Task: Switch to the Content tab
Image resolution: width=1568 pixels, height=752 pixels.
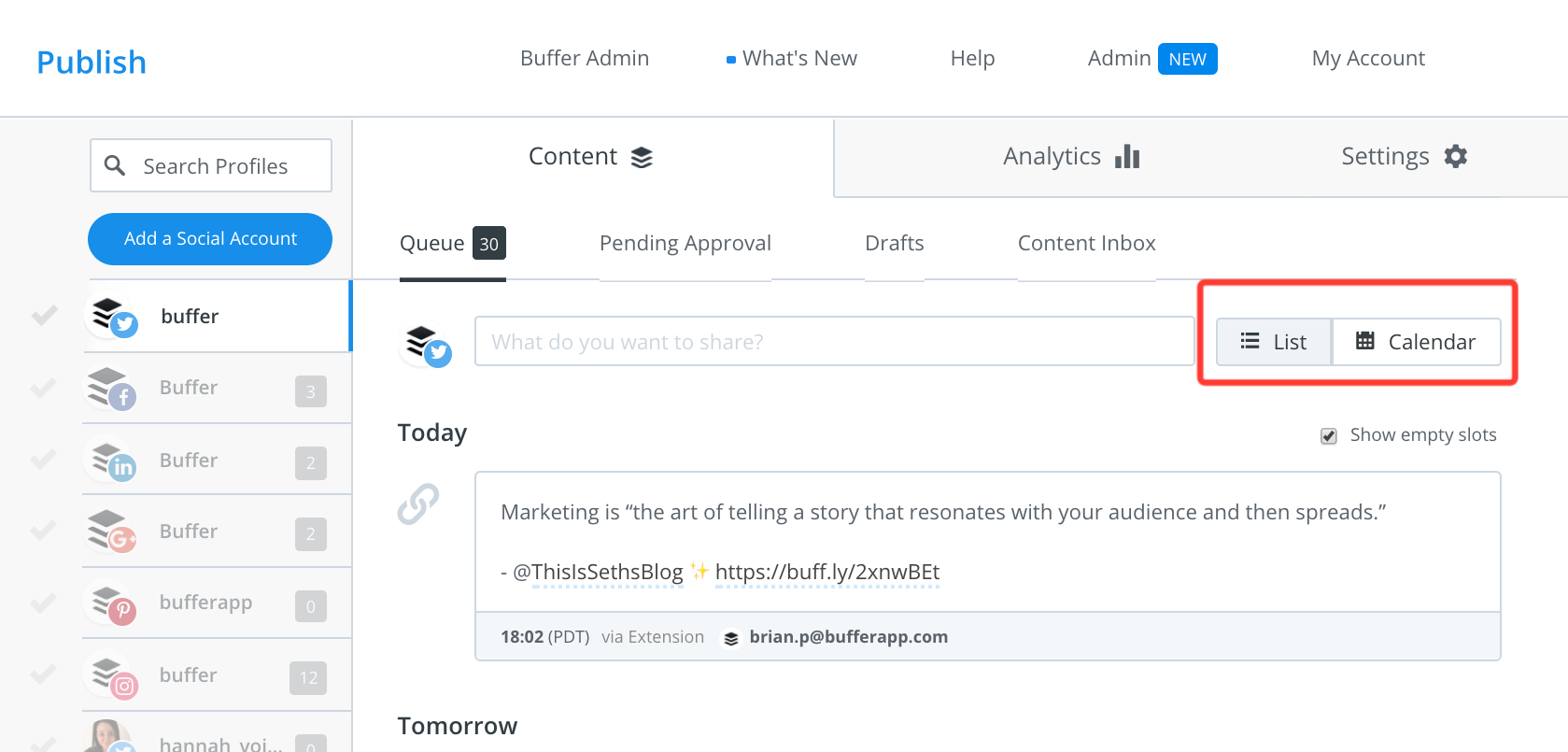Action: tap(592, 157)
